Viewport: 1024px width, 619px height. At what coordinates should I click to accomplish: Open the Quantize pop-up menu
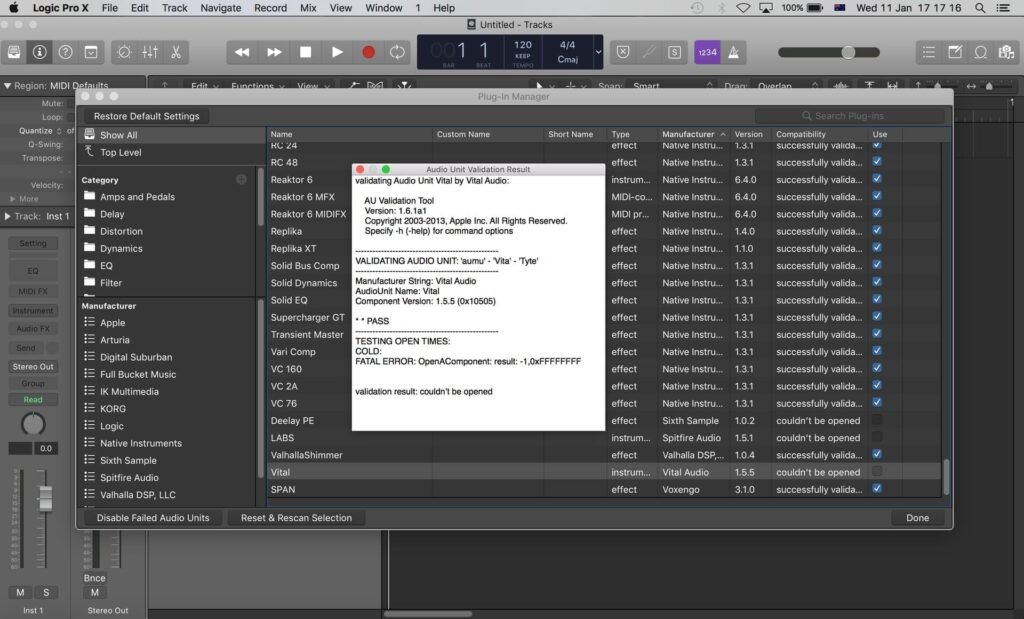(59, 131)
